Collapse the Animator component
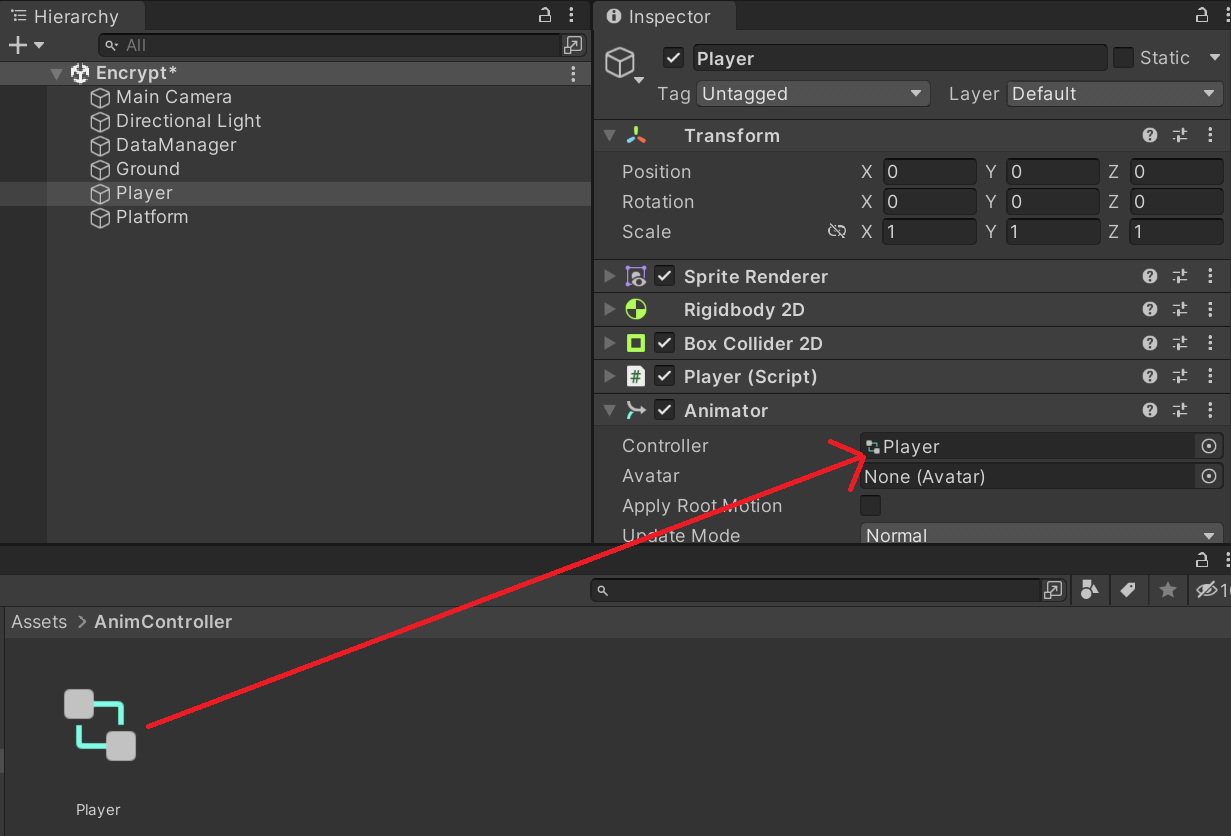Screen dimensions: 1231x836 609,410
